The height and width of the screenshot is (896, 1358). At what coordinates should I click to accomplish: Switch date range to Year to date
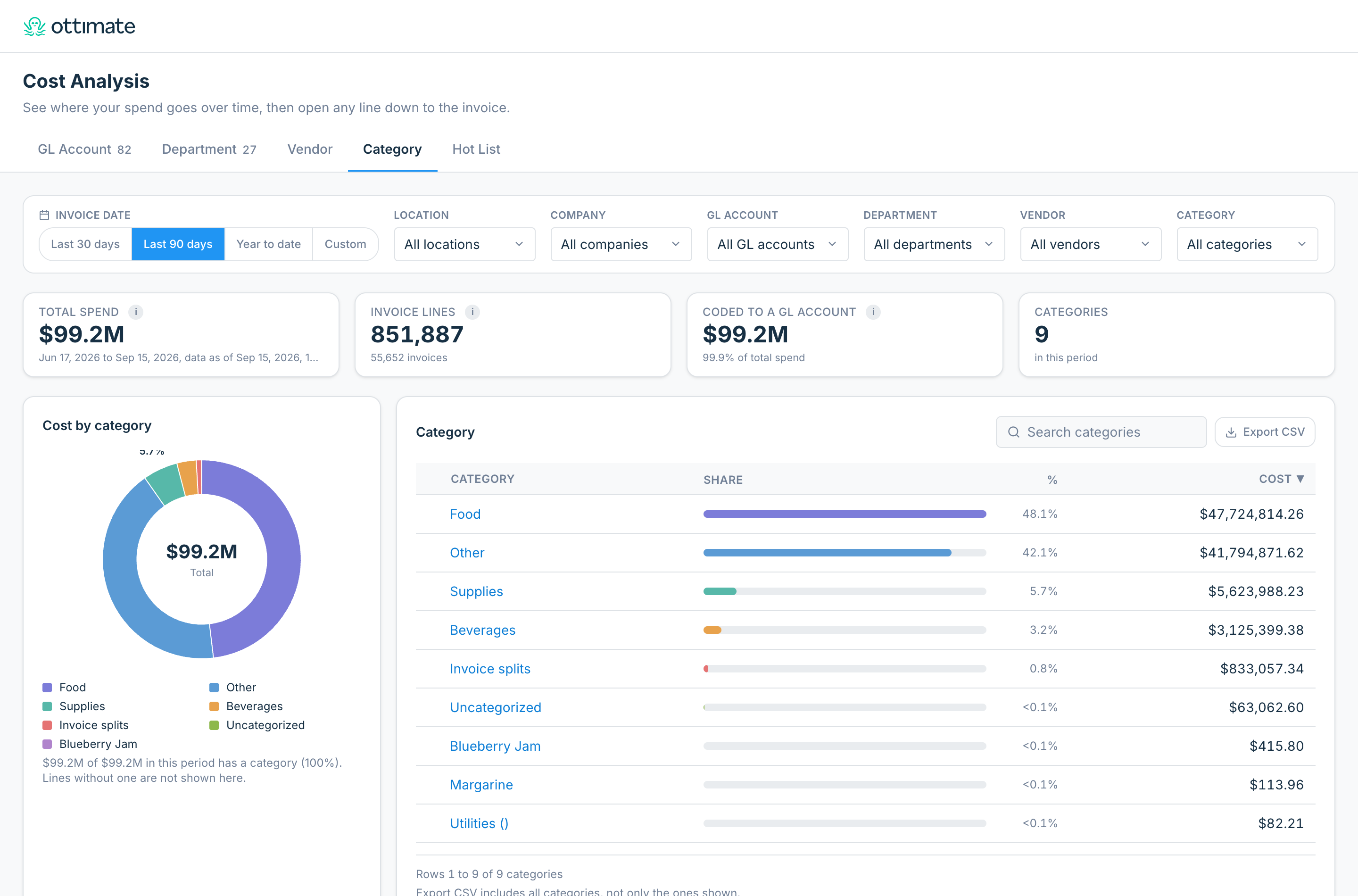[268, 244]
